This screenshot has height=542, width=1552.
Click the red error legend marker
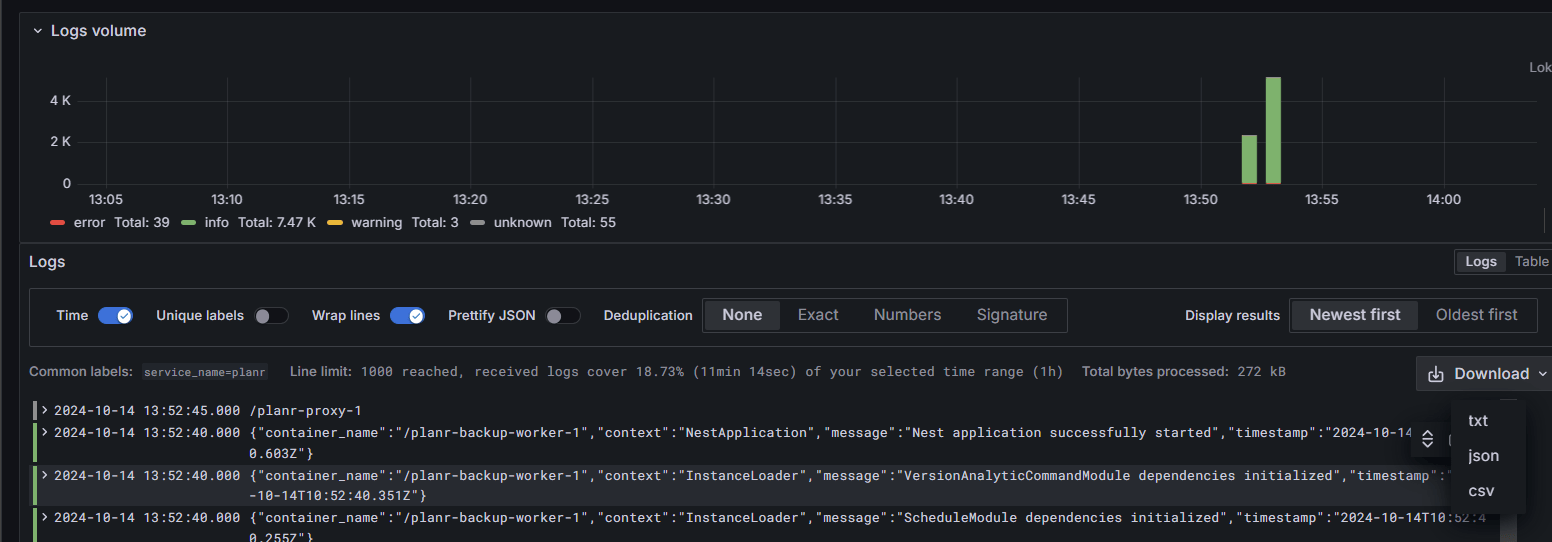[x=57, y=222]
